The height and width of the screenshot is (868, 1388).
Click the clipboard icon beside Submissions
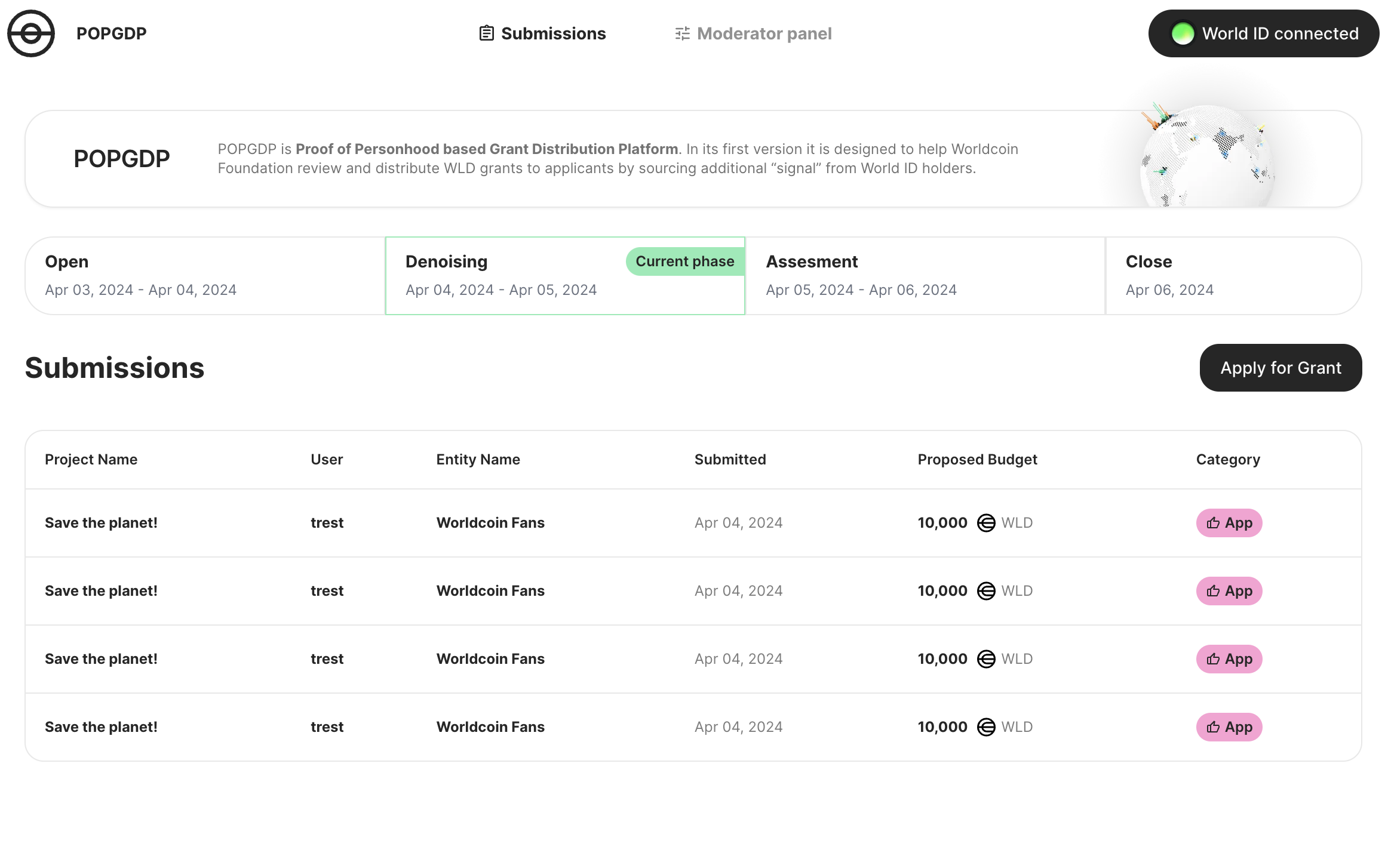[486, 33]
